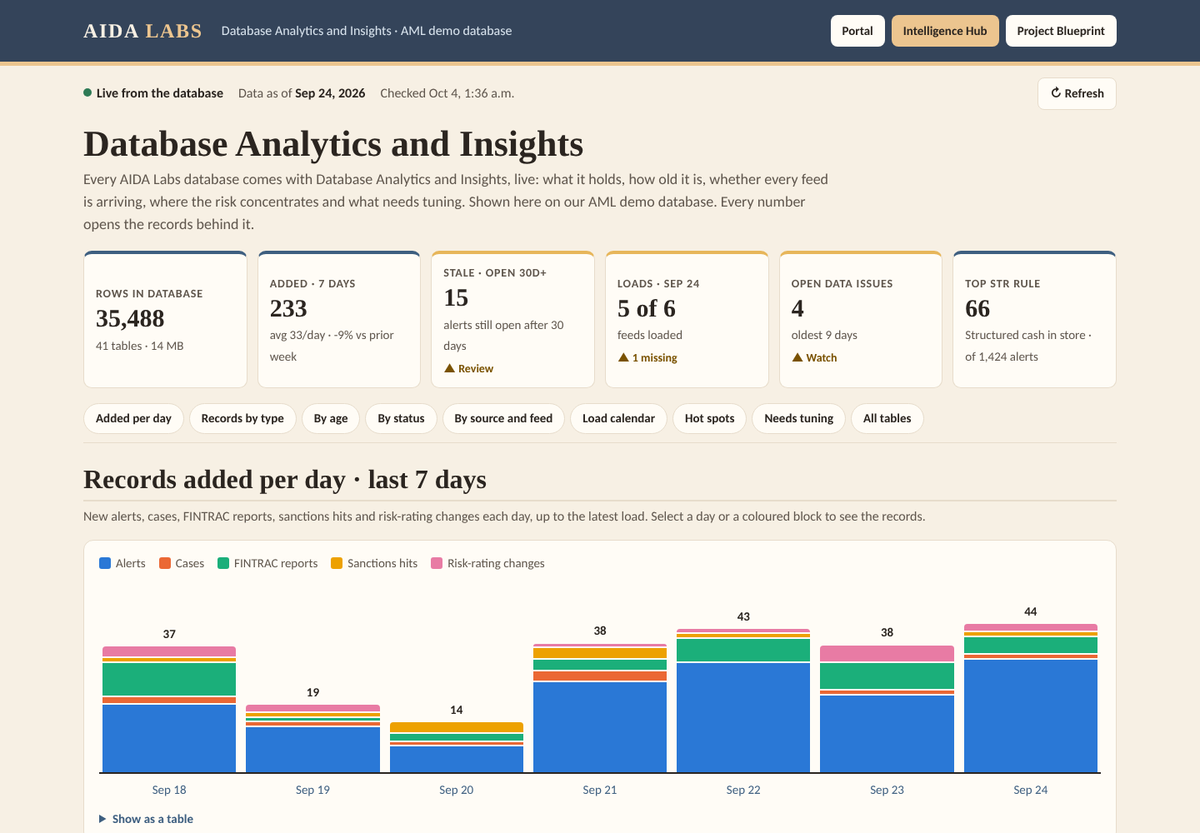Select the Sep 21 blue alerts block
The image size is (1200, 833).
pos(600,727)
